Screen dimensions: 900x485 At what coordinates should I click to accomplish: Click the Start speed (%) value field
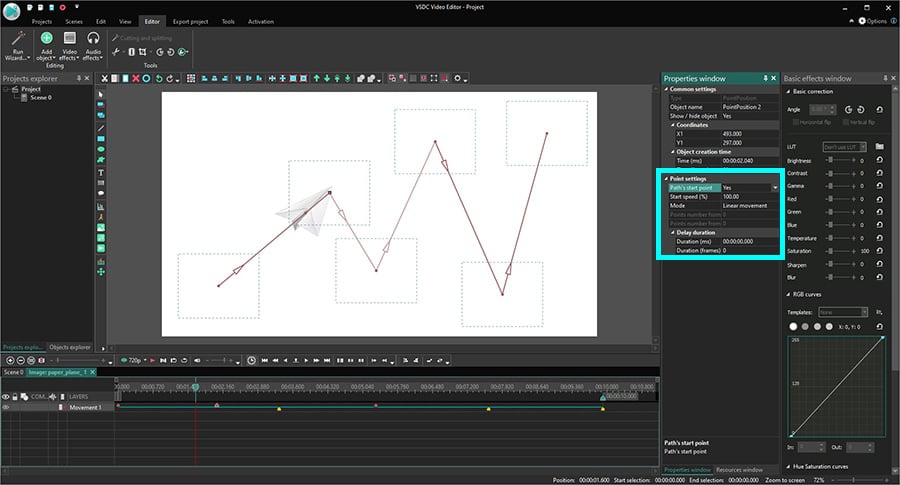click(750, 197)
